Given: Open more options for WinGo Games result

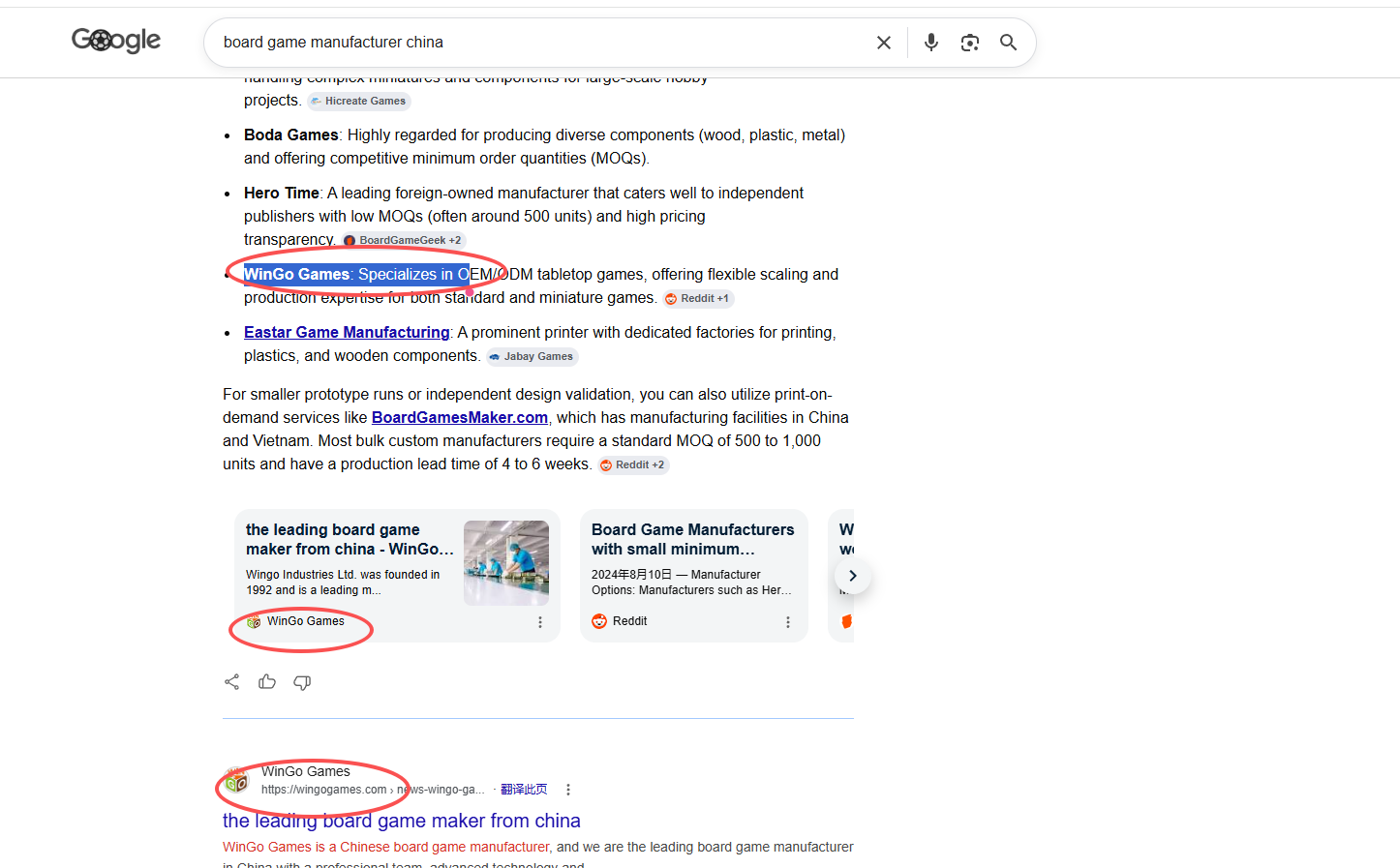Looking at the screenshot, I should click(x=568, y=790).
